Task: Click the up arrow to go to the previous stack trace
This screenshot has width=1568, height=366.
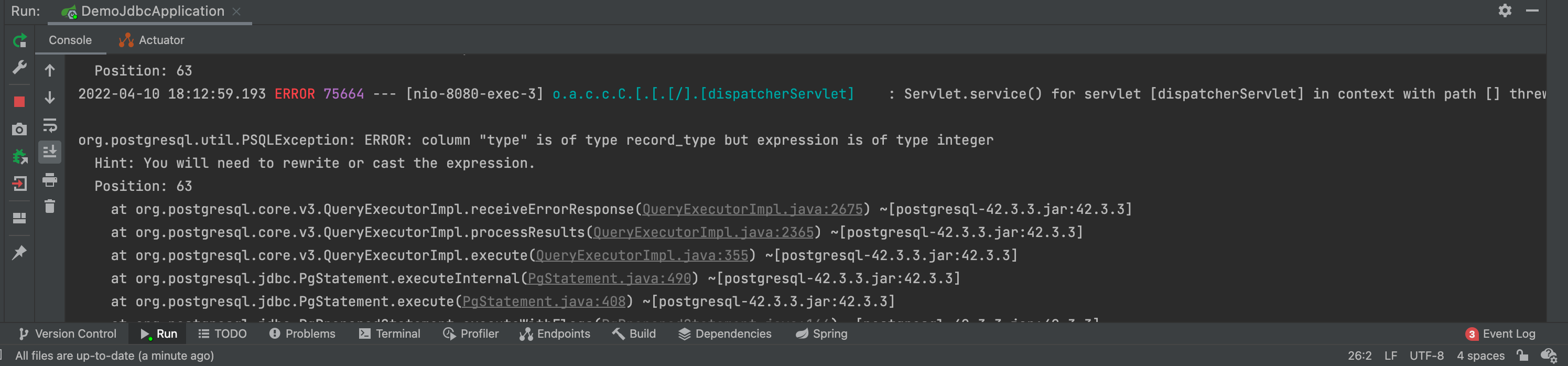Action: click(x=50, y=71)
